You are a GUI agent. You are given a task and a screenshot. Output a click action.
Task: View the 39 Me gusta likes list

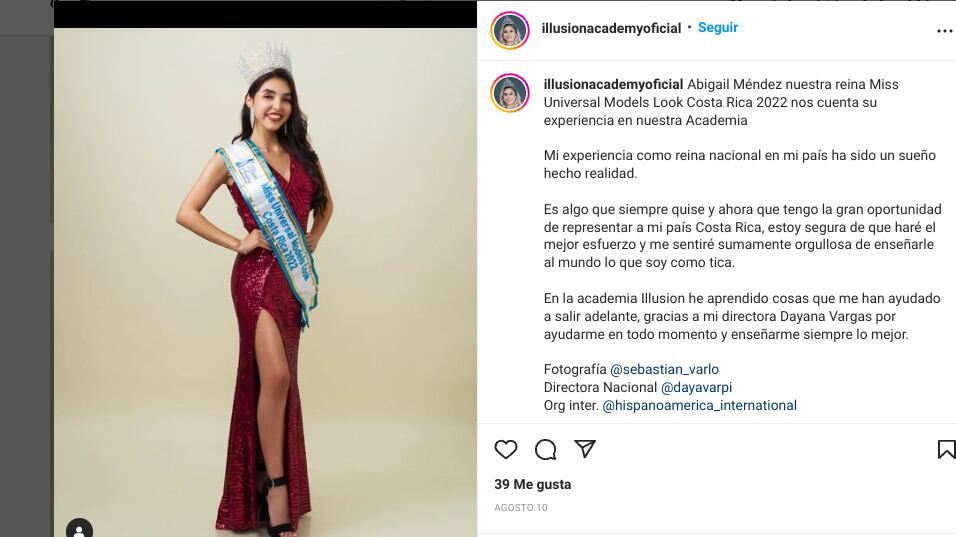click(x=533, y=484)
